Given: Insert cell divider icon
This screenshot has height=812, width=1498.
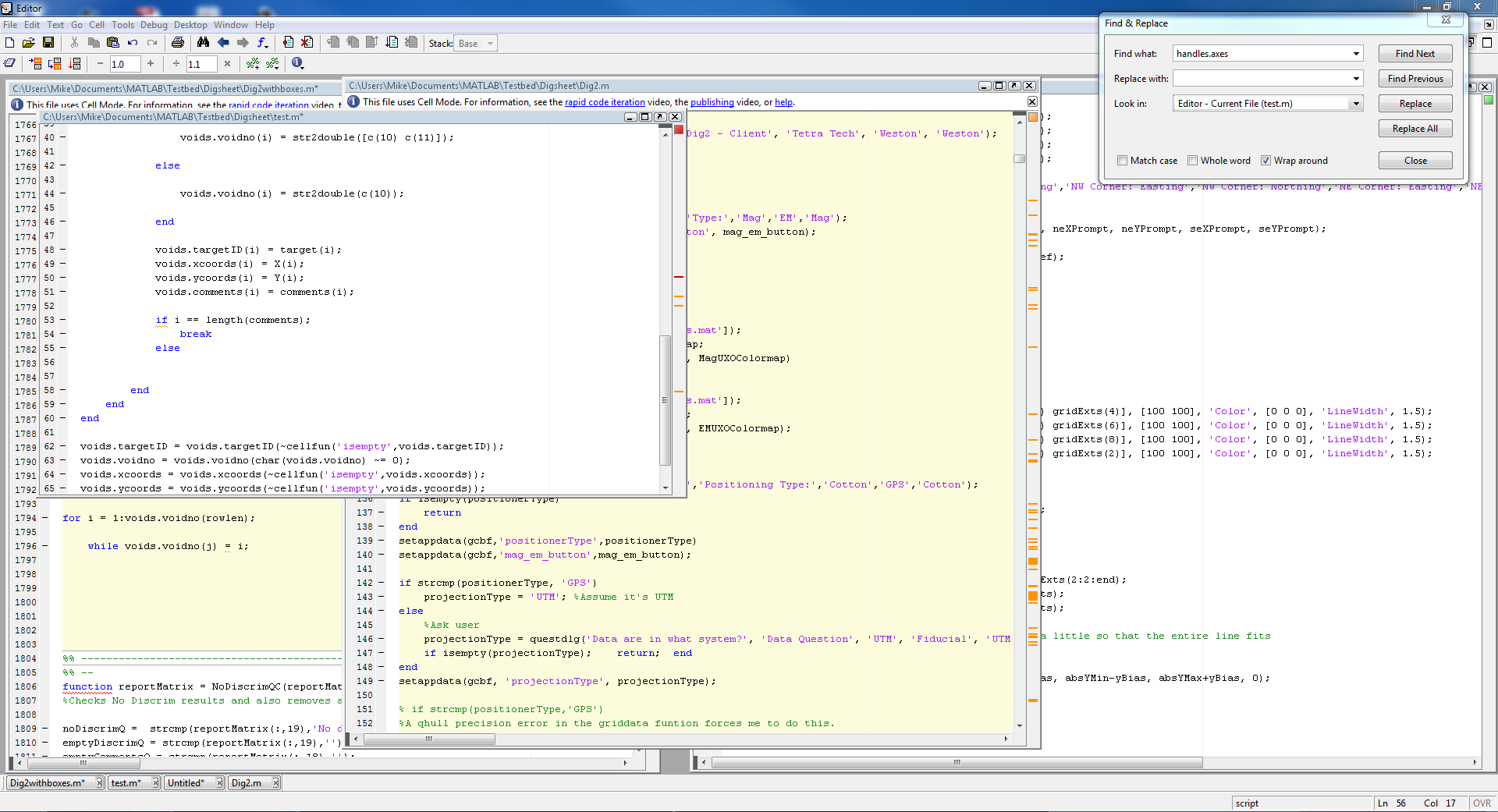Looking at the screenshot, I should pos(253,63).
